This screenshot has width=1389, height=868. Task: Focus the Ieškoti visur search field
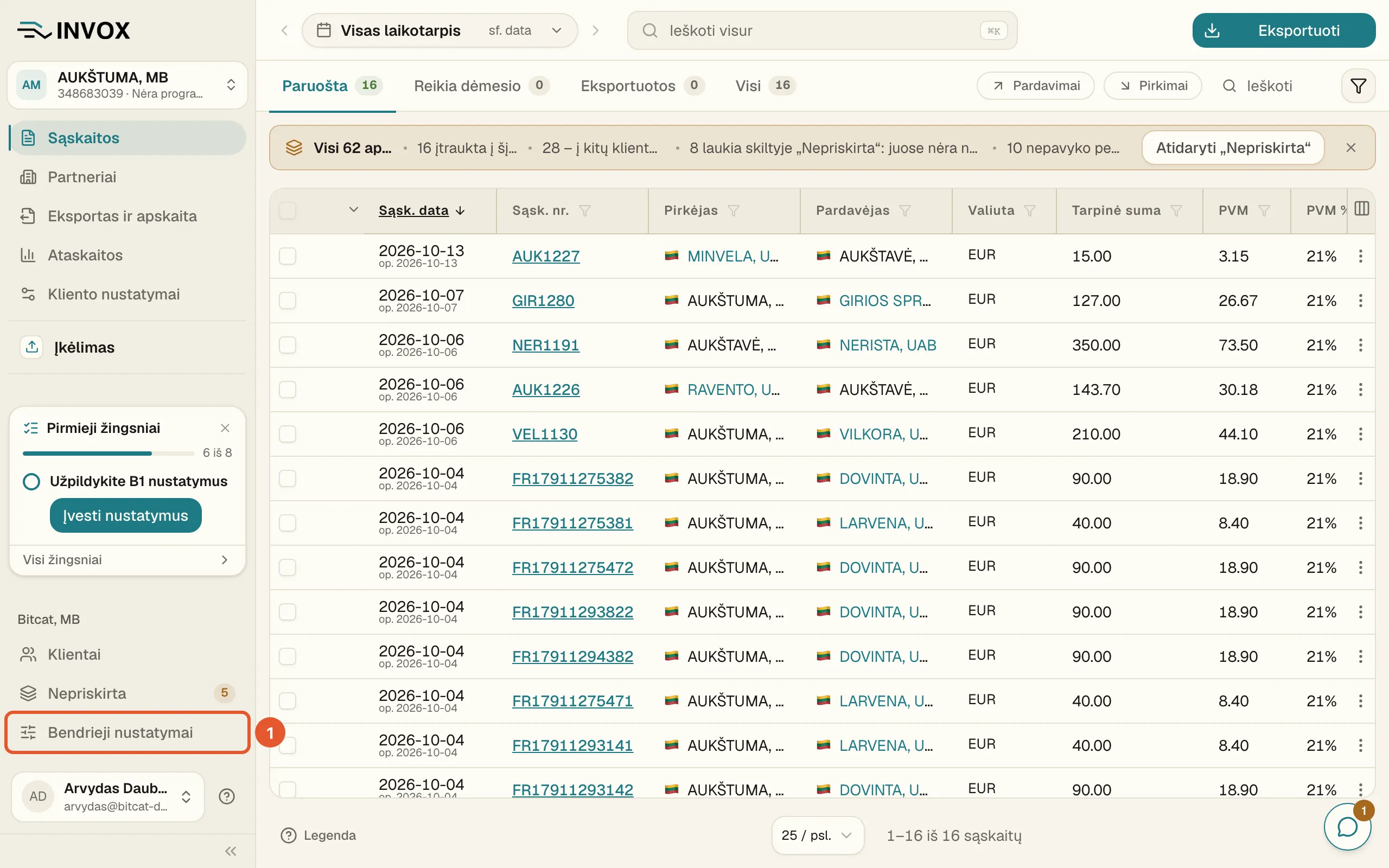click(822, 30)
